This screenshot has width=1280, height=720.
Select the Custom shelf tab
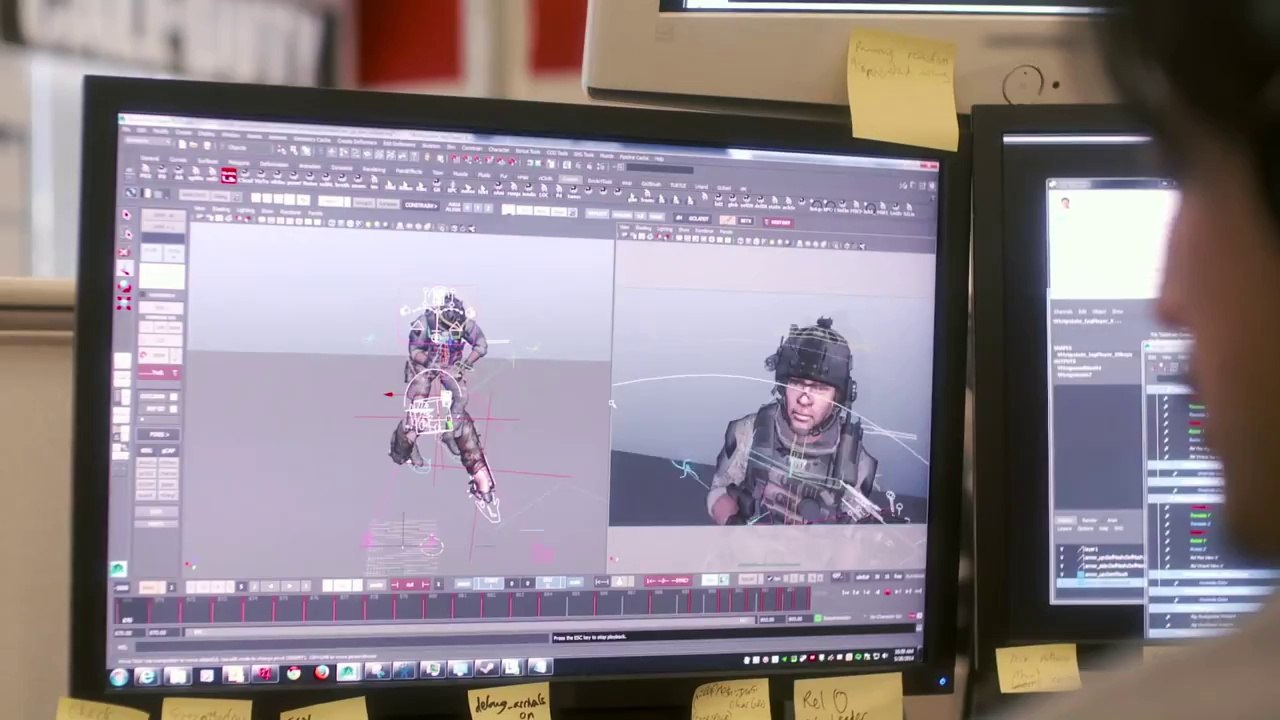tap(569, 178)
